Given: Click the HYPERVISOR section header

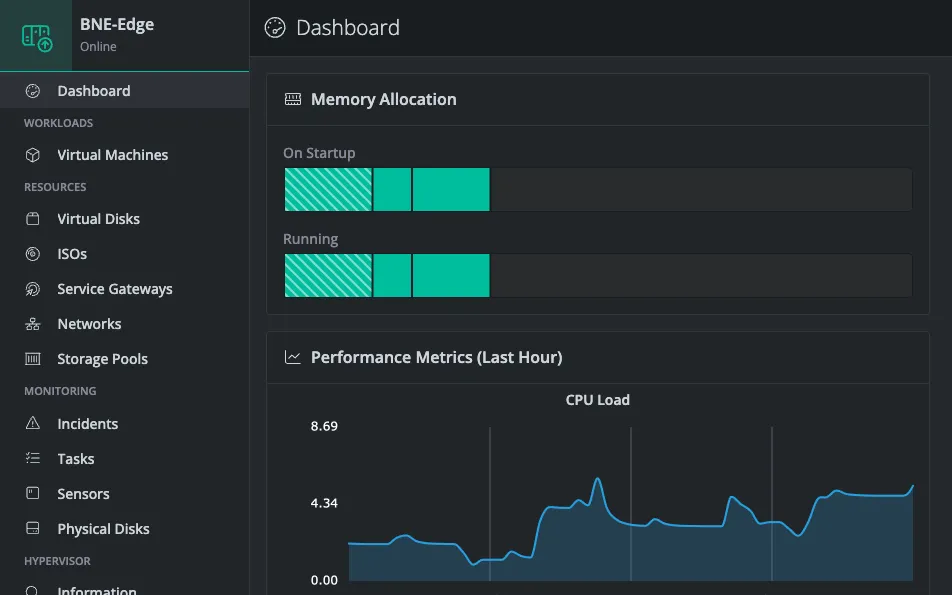Looking at the screenshot, I should pos(57,561).
